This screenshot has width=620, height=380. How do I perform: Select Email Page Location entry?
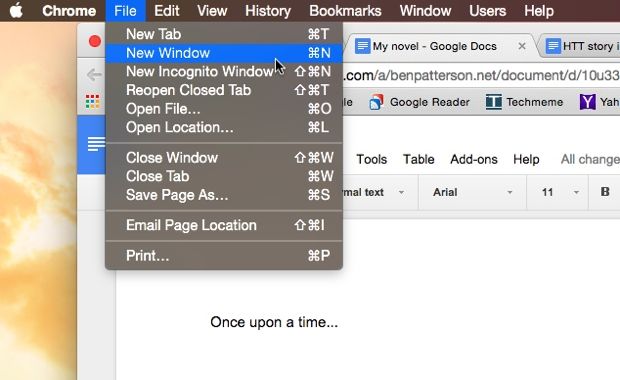coord(224,225)
